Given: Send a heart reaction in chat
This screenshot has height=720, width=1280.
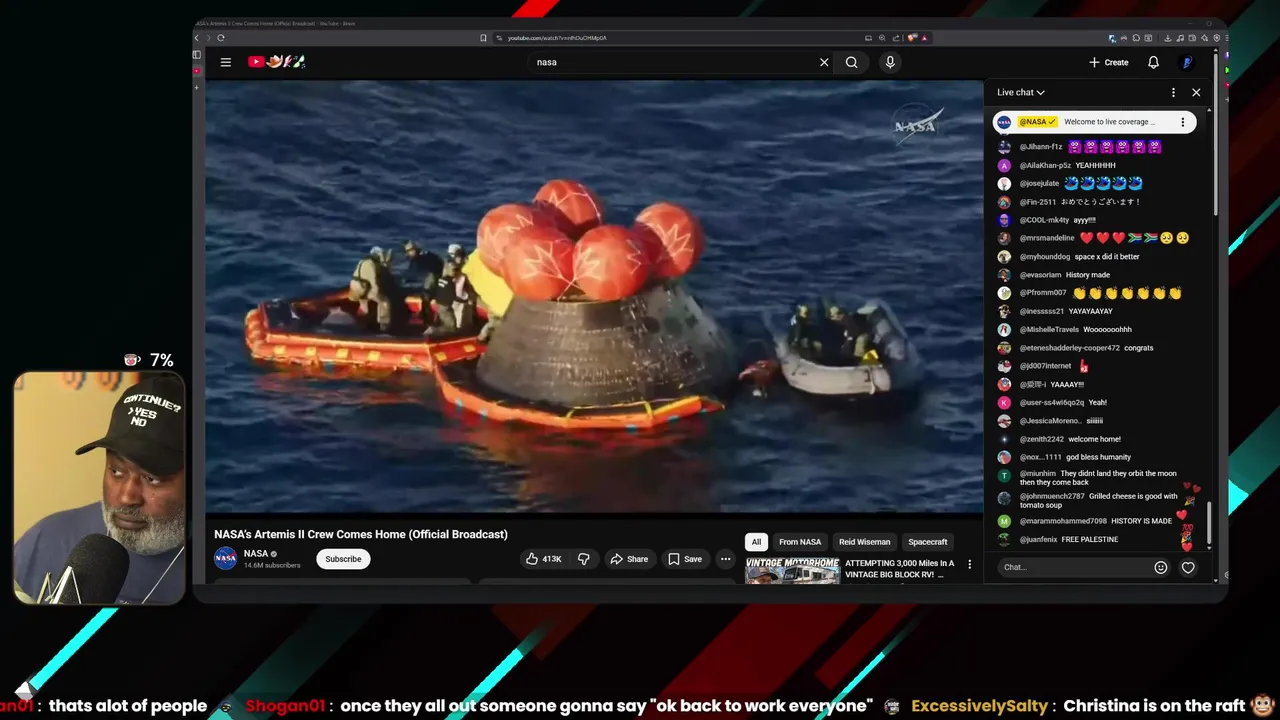Looking at the screenshot, I should click(1188, 567).
